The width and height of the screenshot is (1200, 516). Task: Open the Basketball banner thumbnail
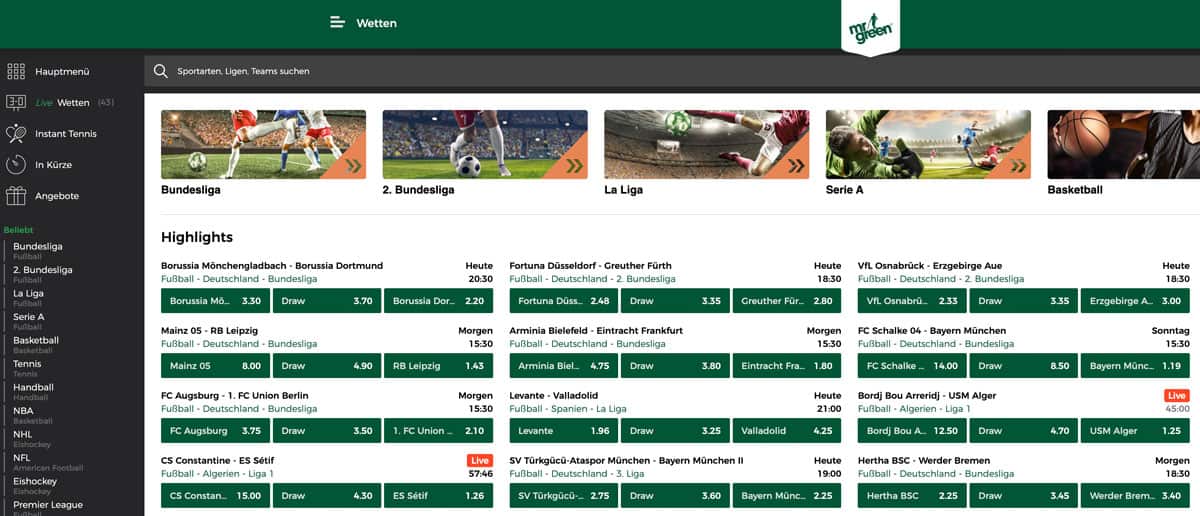click(1123, 144)
